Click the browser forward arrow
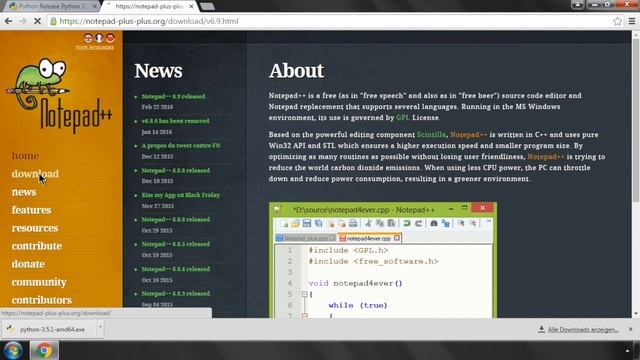The height and width of the screenshot is (360, 640). [23, 21]
